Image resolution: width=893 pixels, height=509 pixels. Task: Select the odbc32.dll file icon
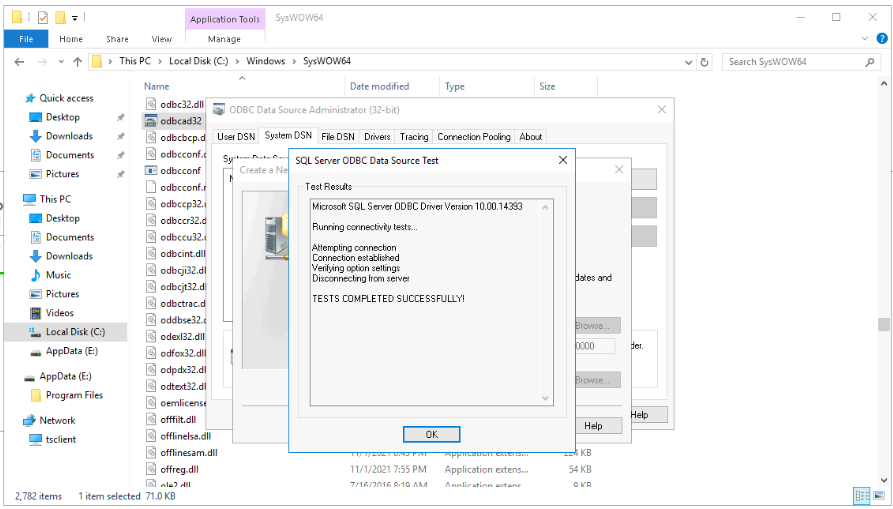tap(150, 104)
